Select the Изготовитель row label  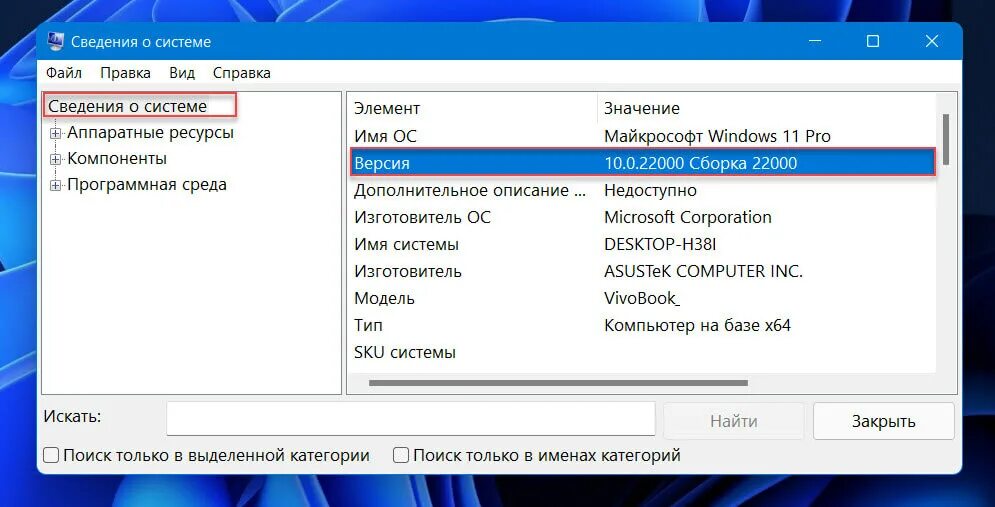point(408,272)
